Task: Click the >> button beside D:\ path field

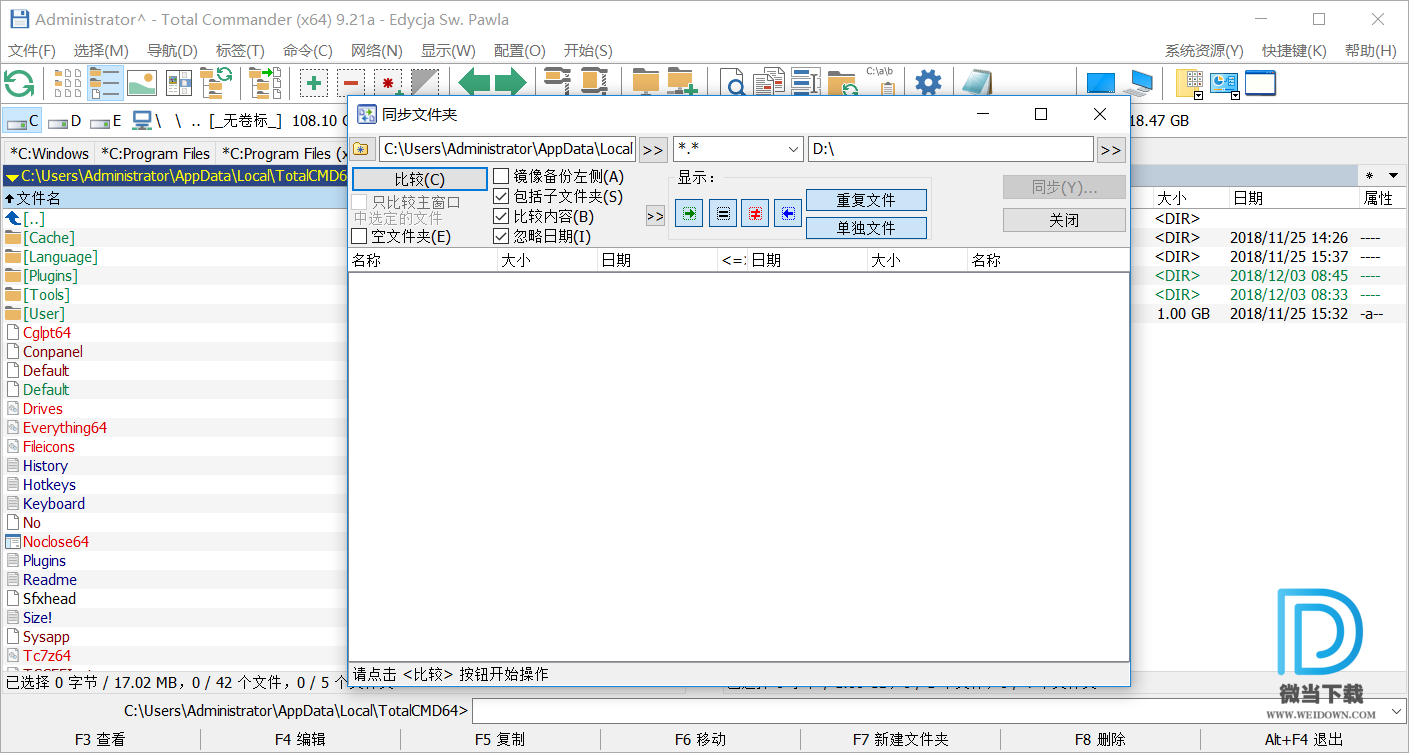Action: point(1111,150)
